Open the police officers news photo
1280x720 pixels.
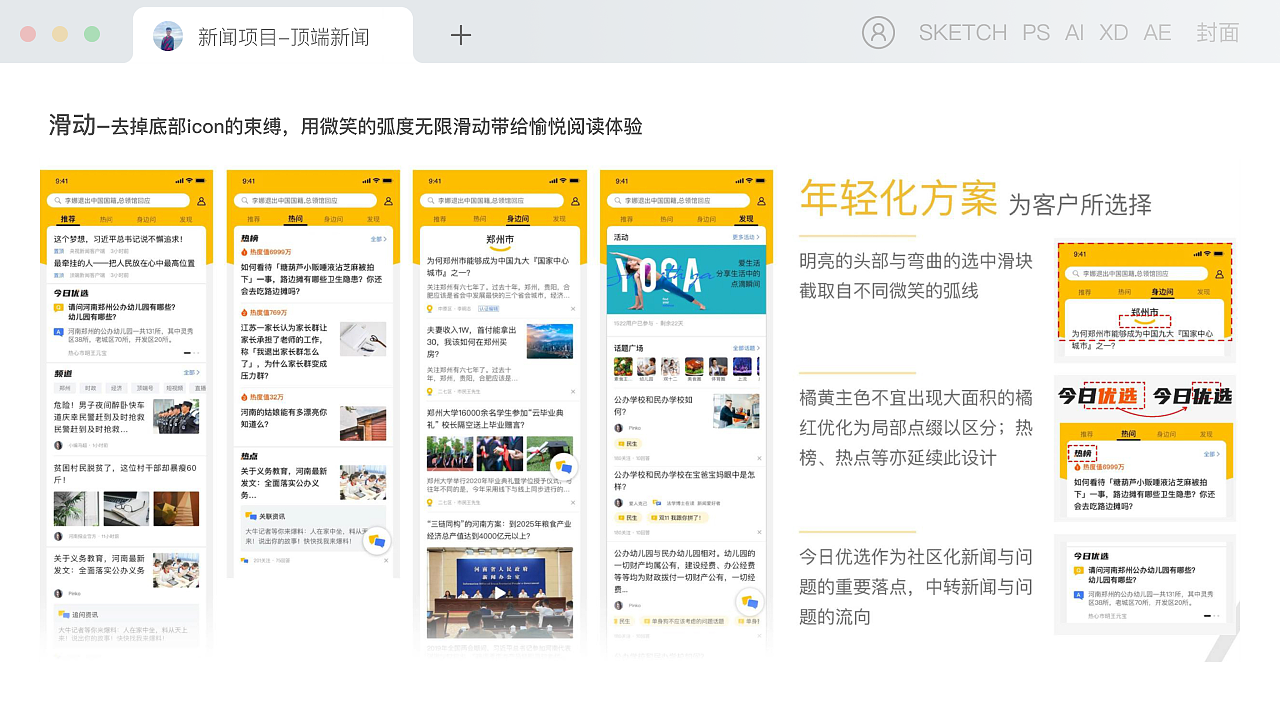coord(176,416)
